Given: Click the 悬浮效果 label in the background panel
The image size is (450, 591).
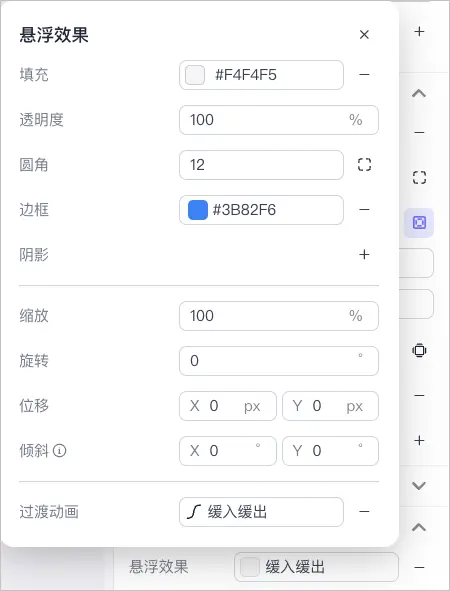Looking at the screenshot, I should click(159, 567).
